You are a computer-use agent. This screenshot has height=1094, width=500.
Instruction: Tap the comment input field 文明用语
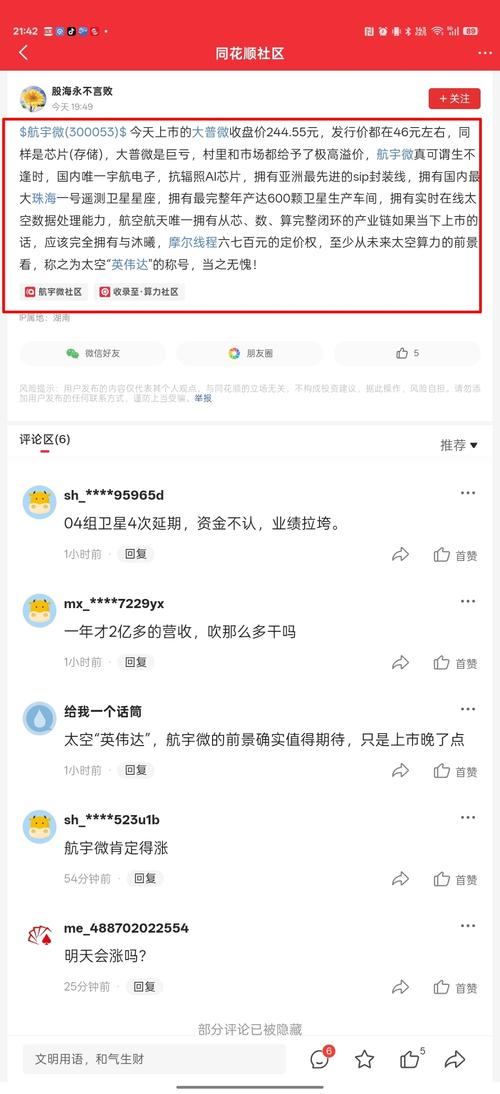click(x=154, y=1059)
